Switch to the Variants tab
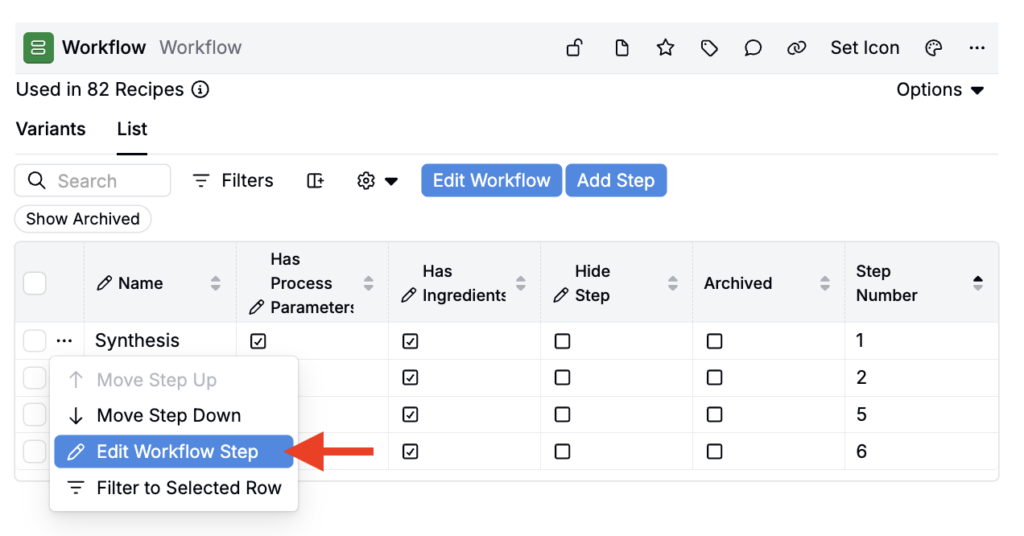The height and width of the screenshot is (536, 1024). point(50,129)
